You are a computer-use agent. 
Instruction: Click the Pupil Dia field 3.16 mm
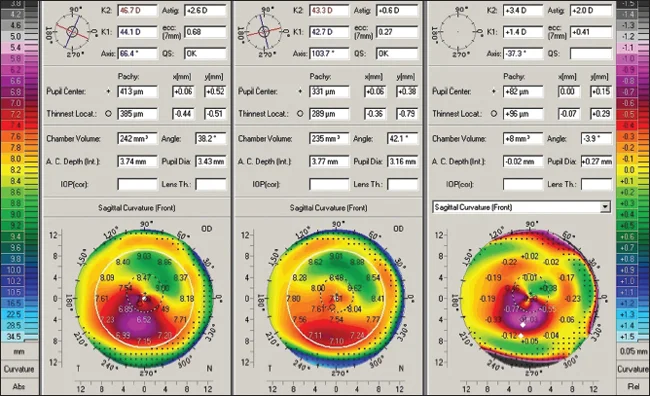(x=403, y=161)
